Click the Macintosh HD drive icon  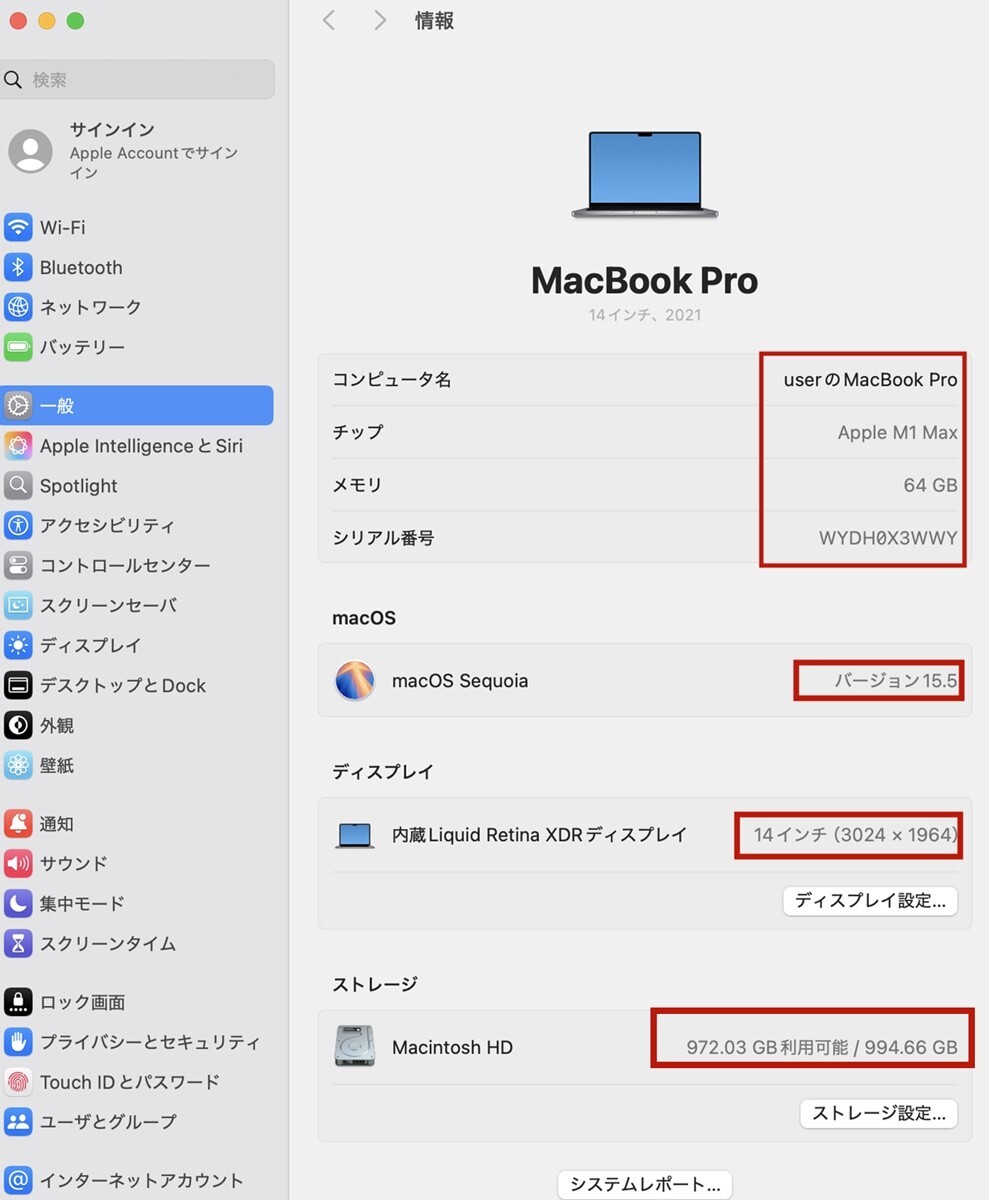[354, 1046]
